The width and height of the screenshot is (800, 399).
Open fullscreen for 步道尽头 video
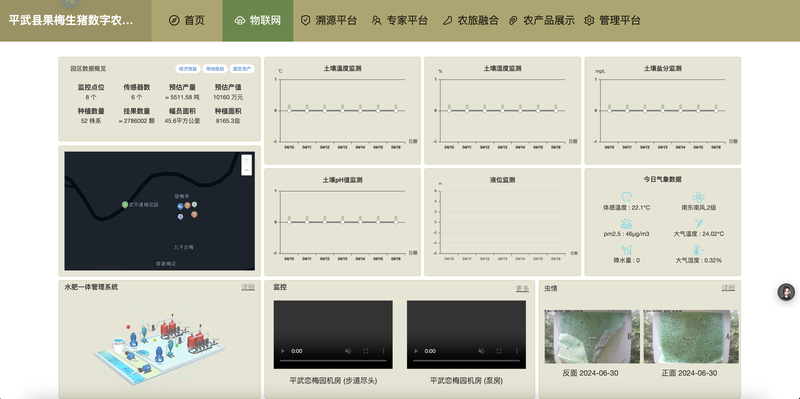point(366,351)
